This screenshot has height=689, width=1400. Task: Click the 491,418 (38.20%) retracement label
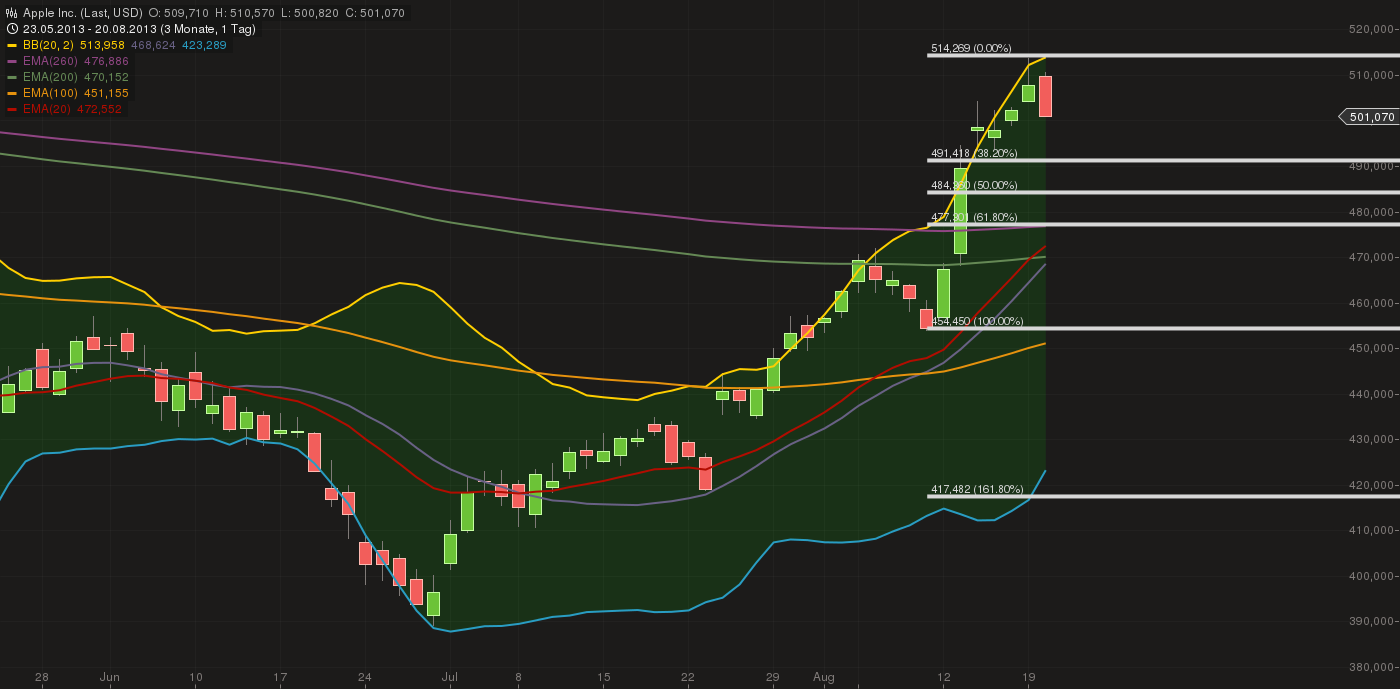[974, 154]
